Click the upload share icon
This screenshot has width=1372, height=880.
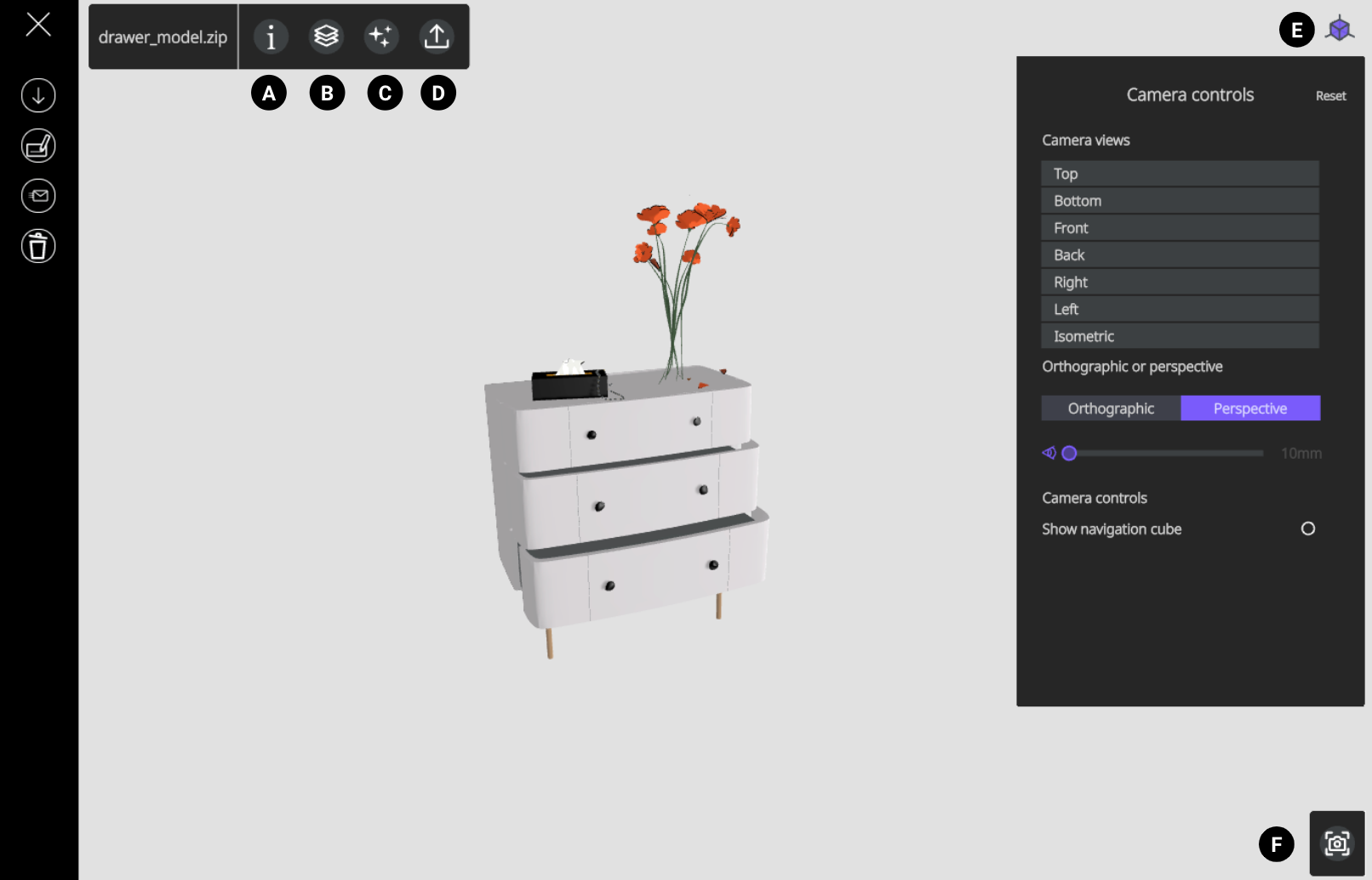(437, 37)
